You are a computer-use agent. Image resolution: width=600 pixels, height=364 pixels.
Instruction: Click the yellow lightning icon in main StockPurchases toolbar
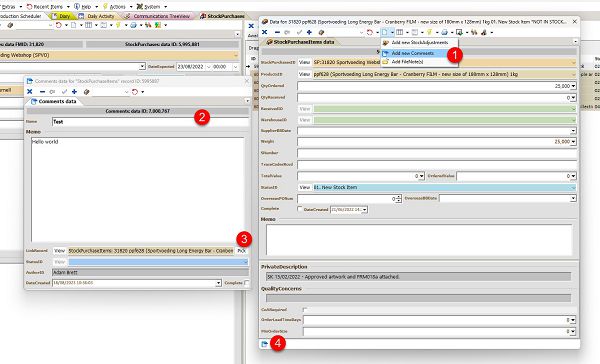pos(118,25)
